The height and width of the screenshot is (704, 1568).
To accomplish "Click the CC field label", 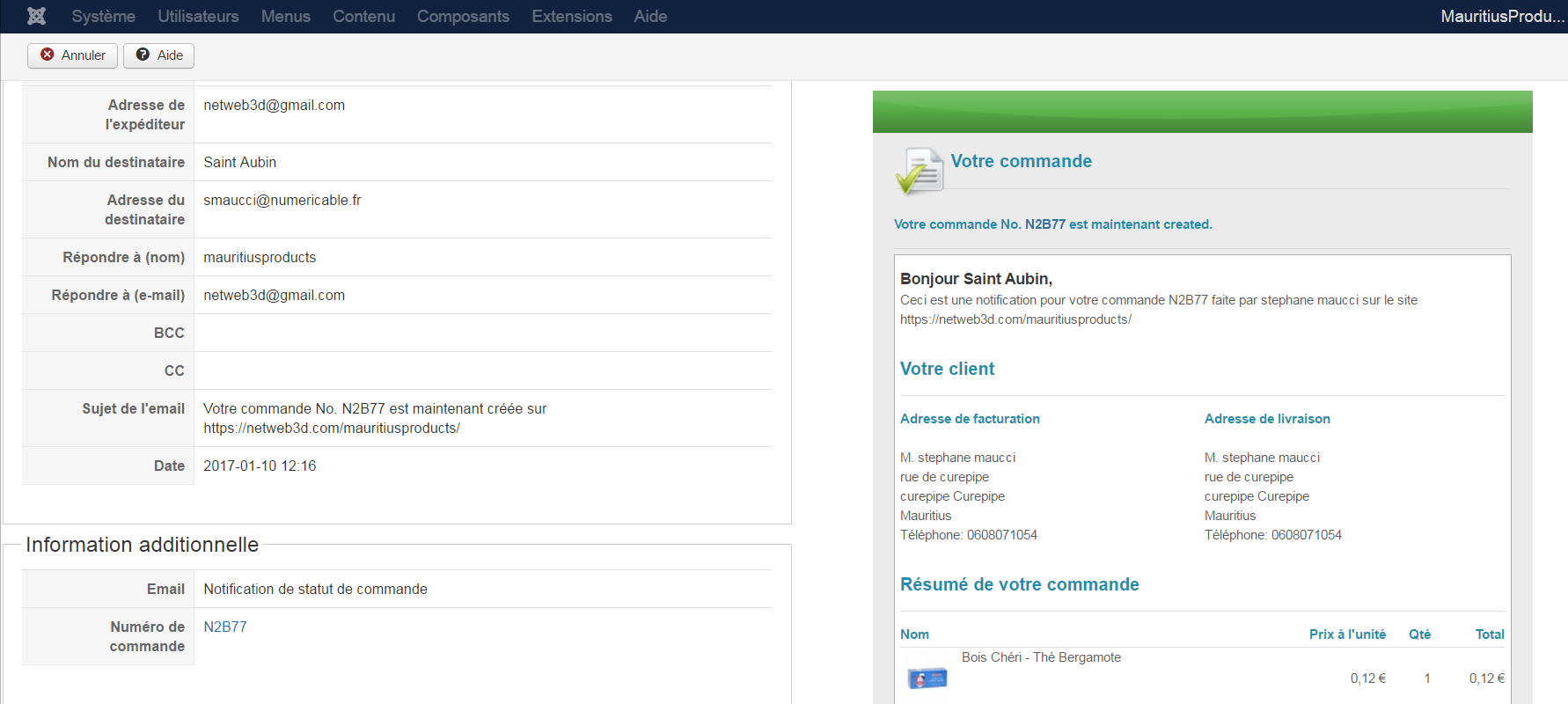I will [x=174, y=370].
